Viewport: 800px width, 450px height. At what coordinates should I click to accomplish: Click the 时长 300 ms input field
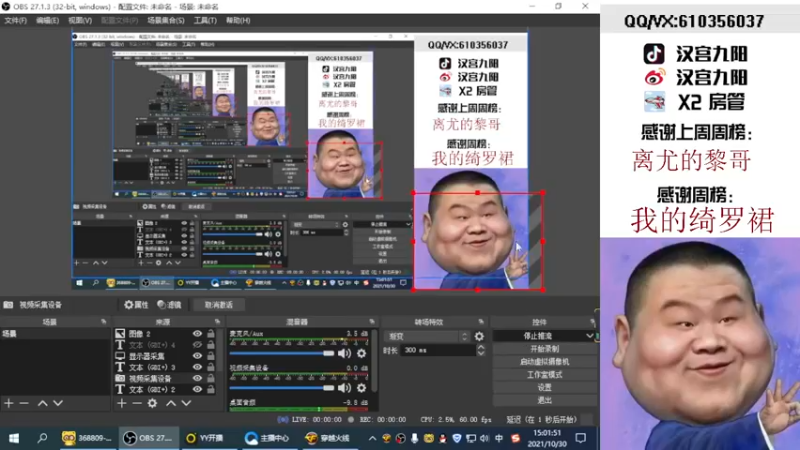coord(438,350)
